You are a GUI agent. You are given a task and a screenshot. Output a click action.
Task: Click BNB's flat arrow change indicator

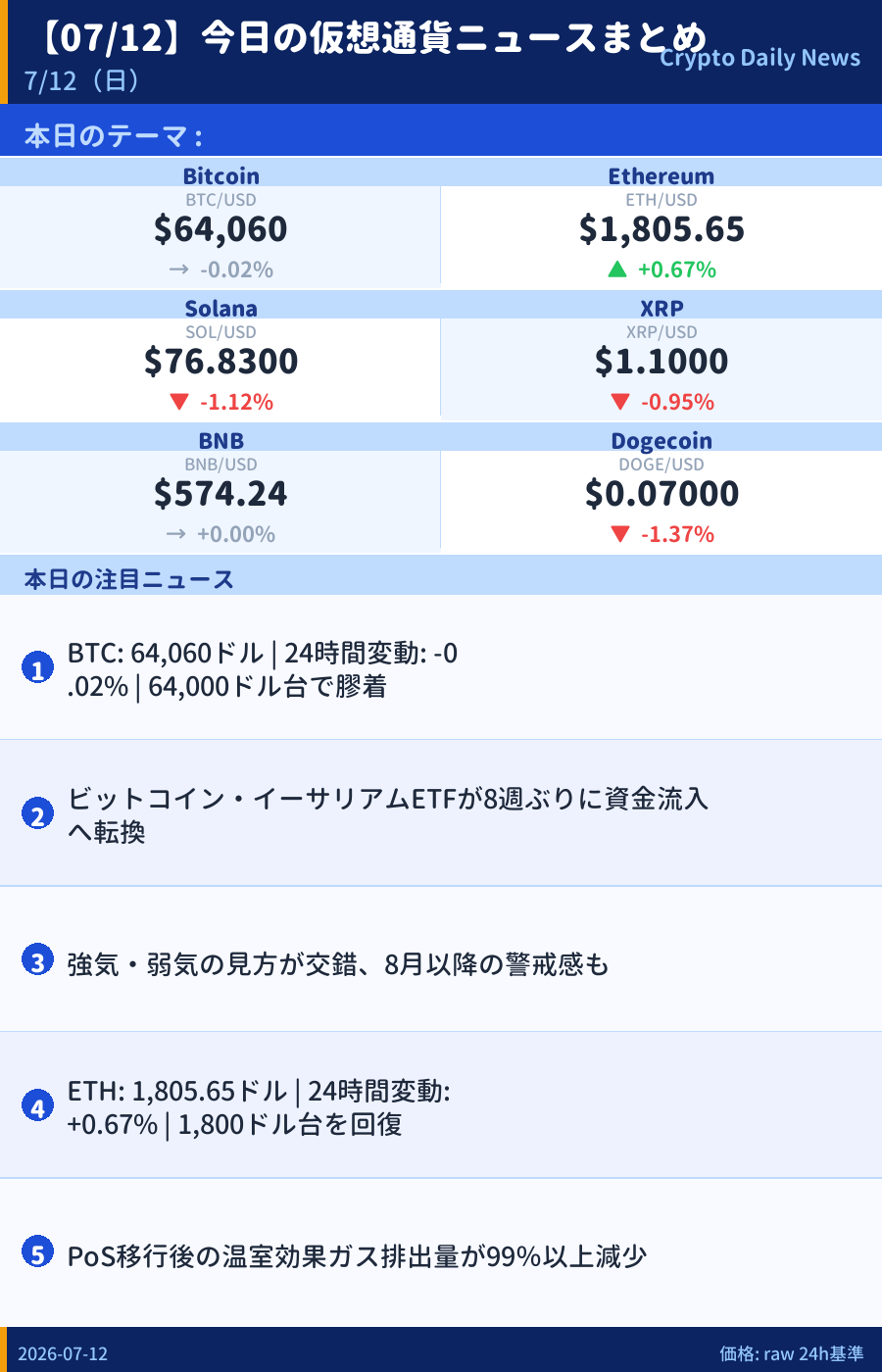[176, 534]
